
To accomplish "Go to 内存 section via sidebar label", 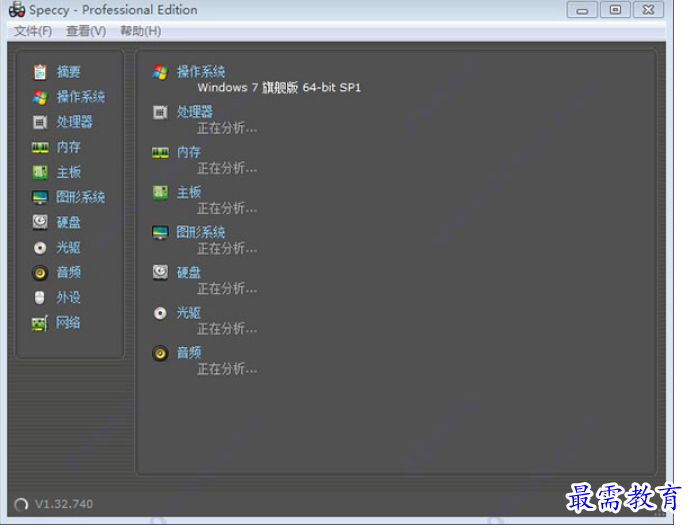I will point(69,147).
